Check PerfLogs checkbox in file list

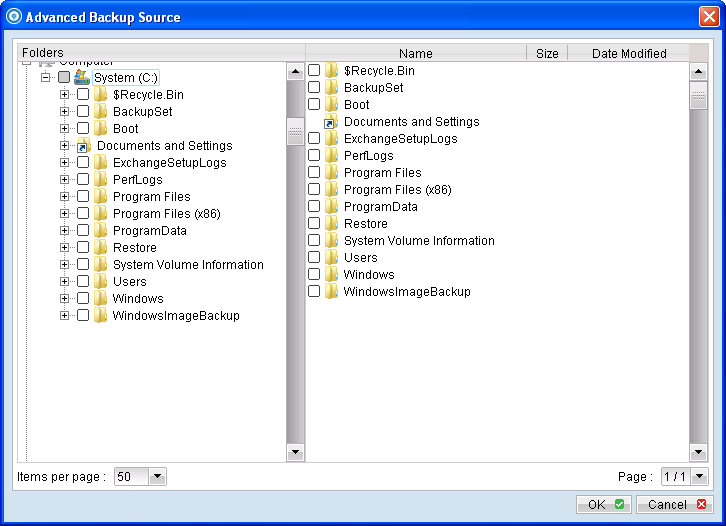click(314, 155)
